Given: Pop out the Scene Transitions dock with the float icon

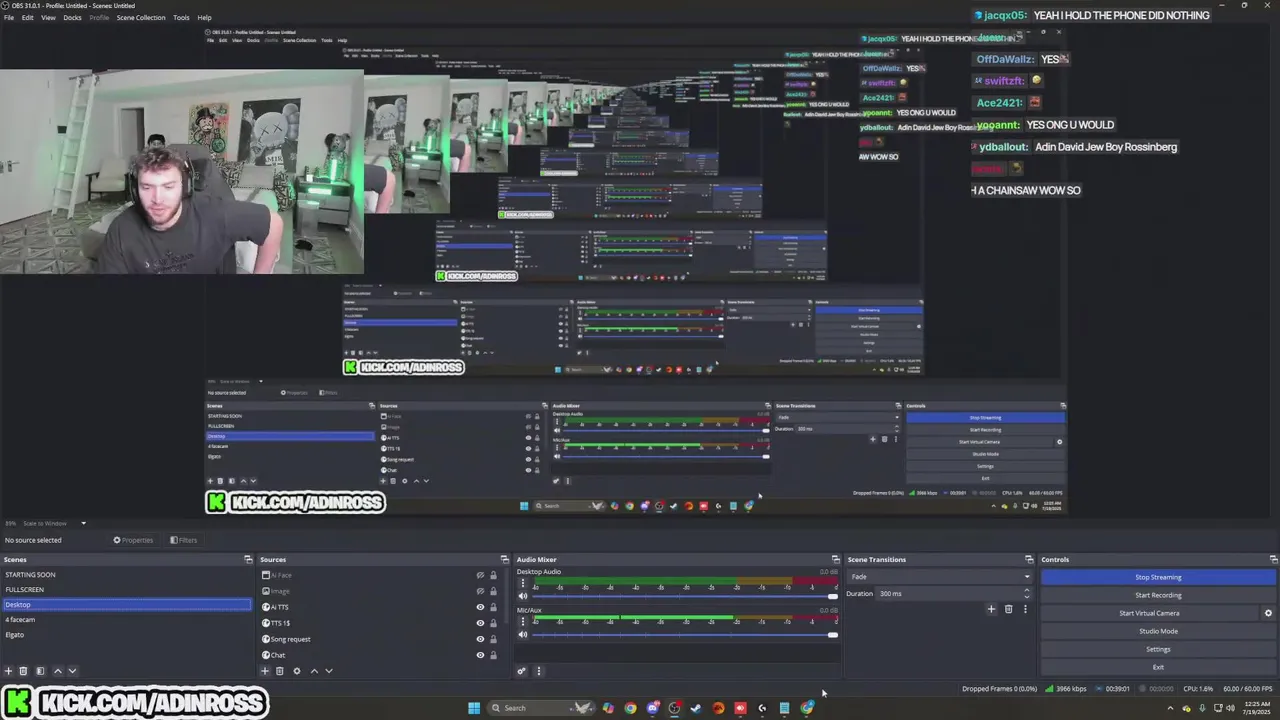Looking at the screenshot, I should (x=1028, y=560).
